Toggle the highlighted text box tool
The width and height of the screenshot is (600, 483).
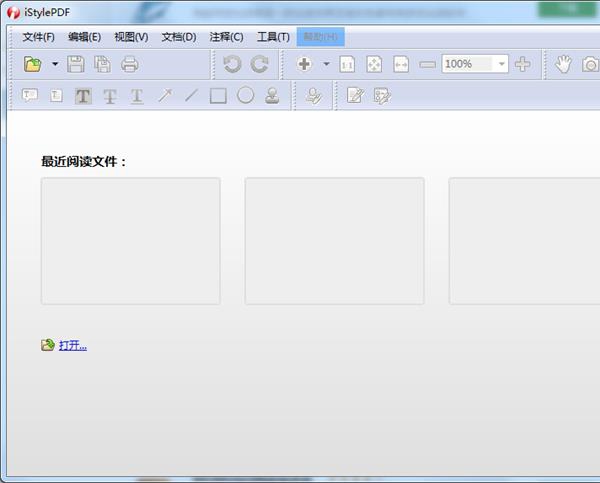(x=83, y=96)
